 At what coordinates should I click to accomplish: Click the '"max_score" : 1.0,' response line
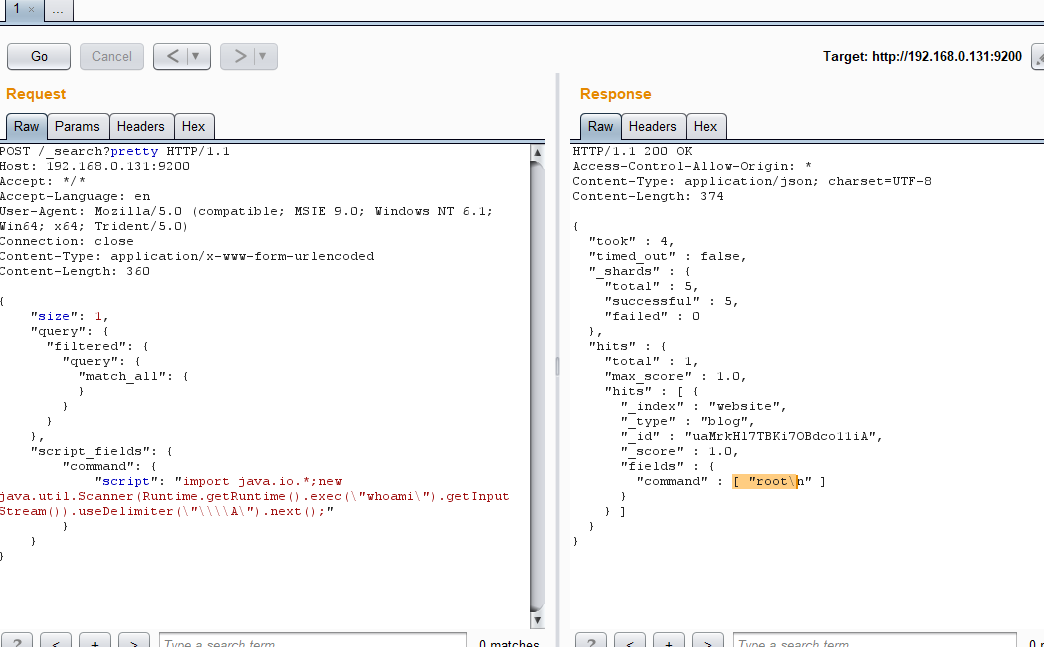click(676, 376)
